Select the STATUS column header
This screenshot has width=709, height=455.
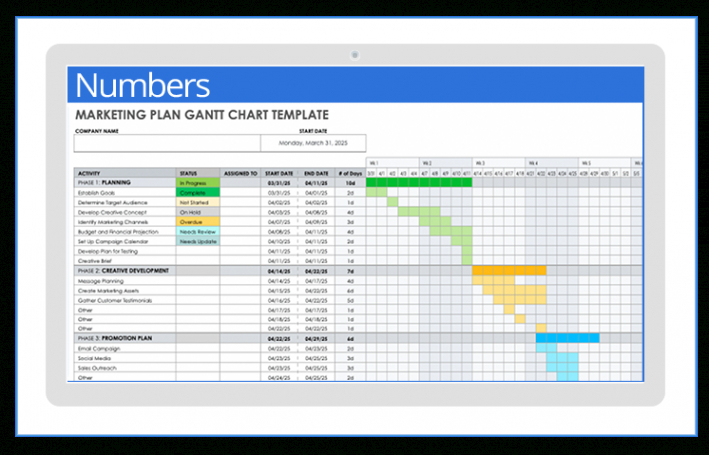pyautogui.click(x=199, y=173)
